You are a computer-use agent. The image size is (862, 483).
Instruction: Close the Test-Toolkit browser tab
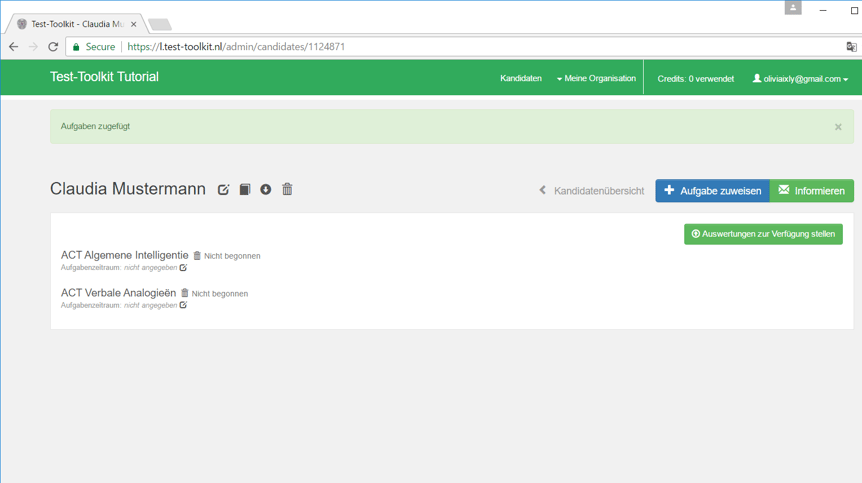[134, 24]
